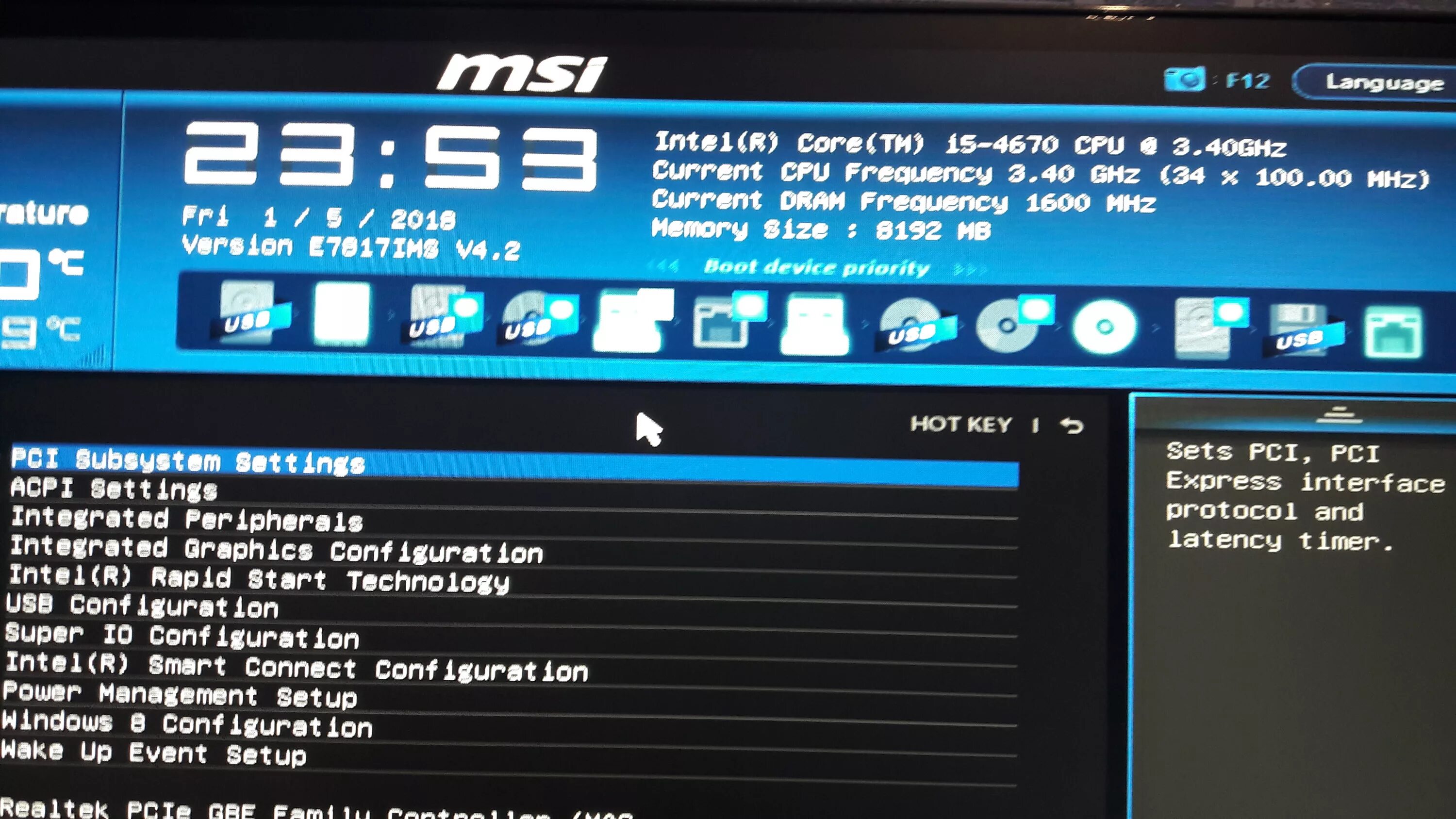
Task: Select Wake Up Event Setup
Action: point(154,753)
